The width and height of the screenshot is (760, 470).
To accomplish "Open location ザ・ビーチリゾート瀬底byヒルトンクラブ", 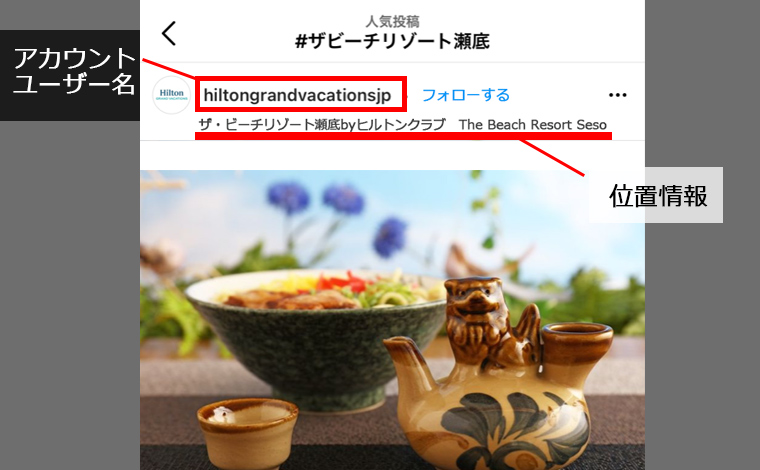I will [322, 125].
